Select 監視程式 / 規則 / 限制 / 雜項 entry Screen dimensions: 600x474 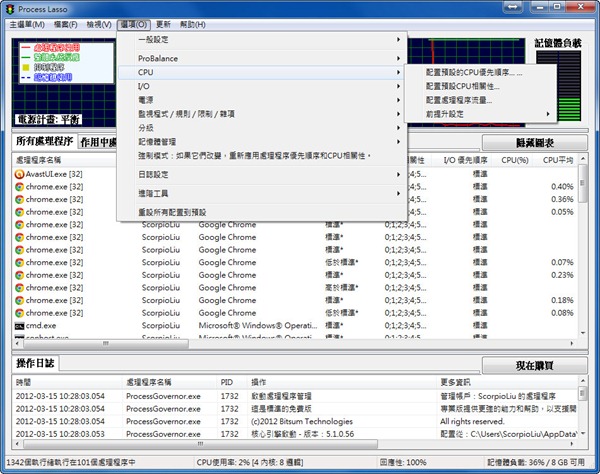click(261, 114)
